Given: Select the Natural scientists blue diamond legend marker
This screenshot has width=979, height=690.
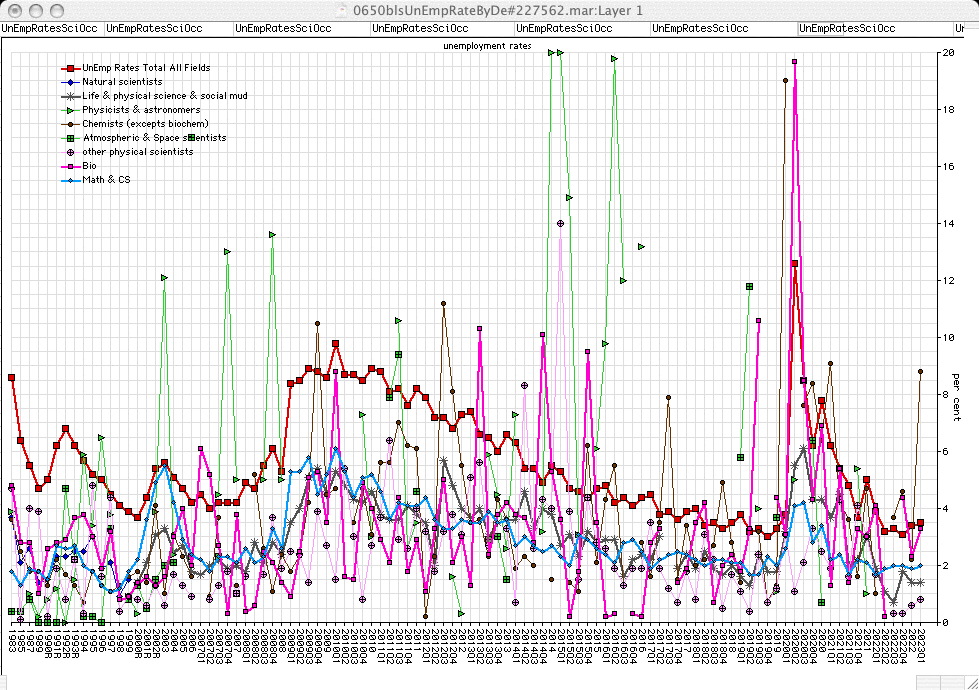Looking at the screenshot, I should (x=70, y=82).
